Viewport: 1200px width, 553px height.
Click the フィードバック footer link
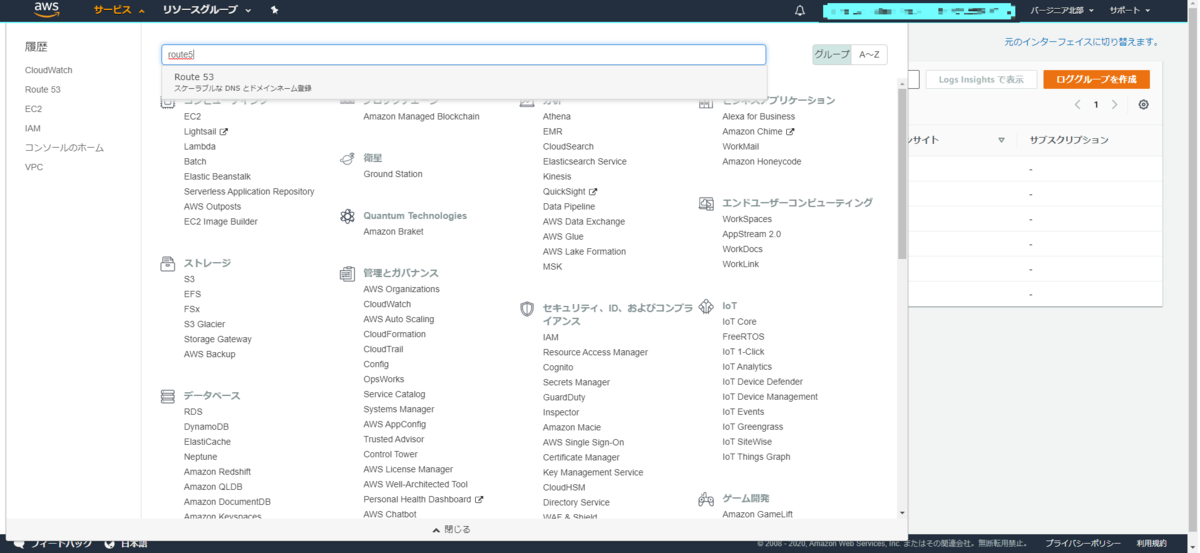coord(61,543)
